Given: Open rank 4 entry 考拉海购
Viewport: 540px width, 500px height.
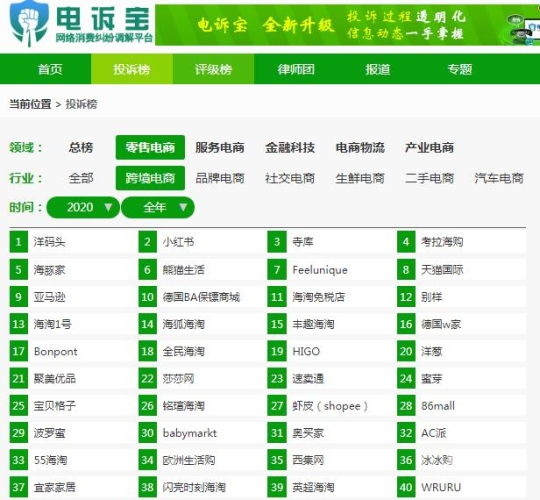Looking at the screenshot, I should pos(442,242).
